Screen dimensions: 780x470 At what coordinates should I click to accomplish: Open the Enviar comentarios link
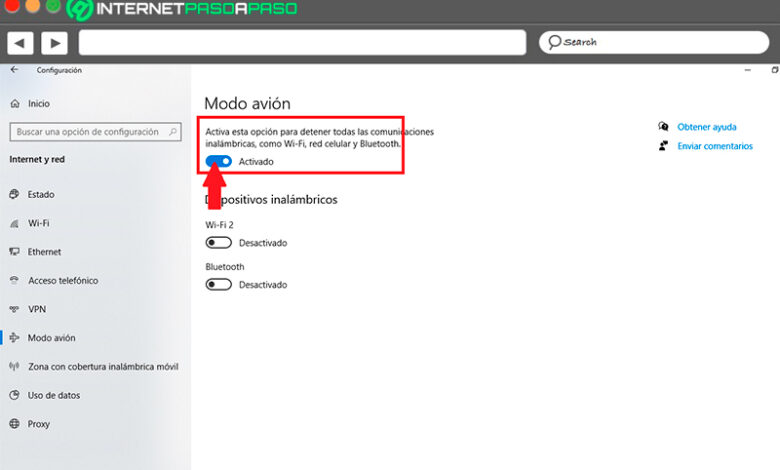[x=715, y=146]
